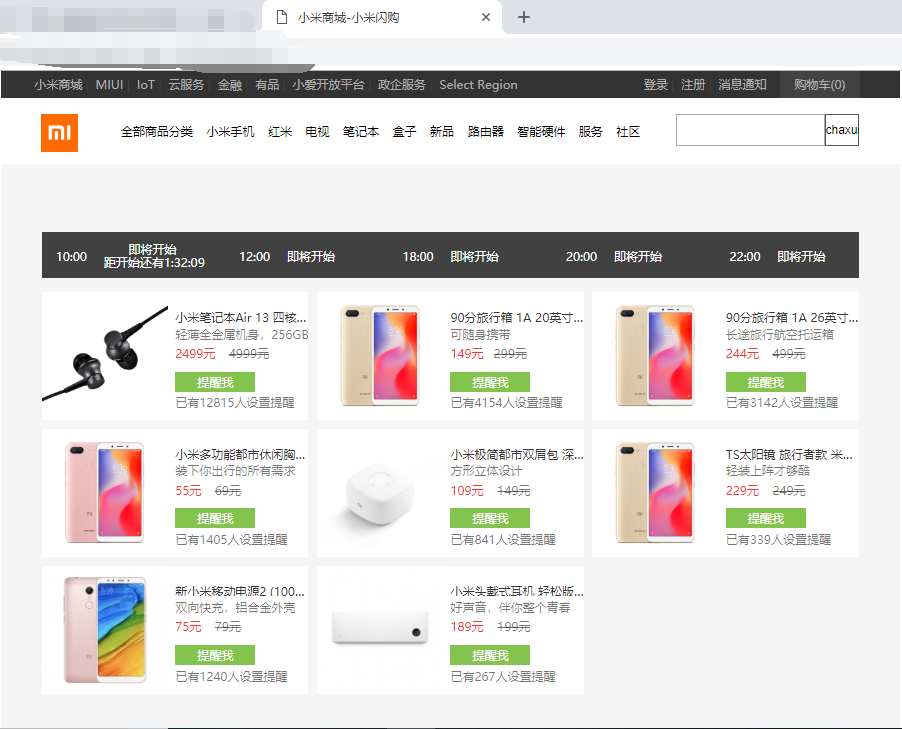Click the chaxu search button
Image resolution: width=902 pixels, height=729 pixels.
click(842, 130)
